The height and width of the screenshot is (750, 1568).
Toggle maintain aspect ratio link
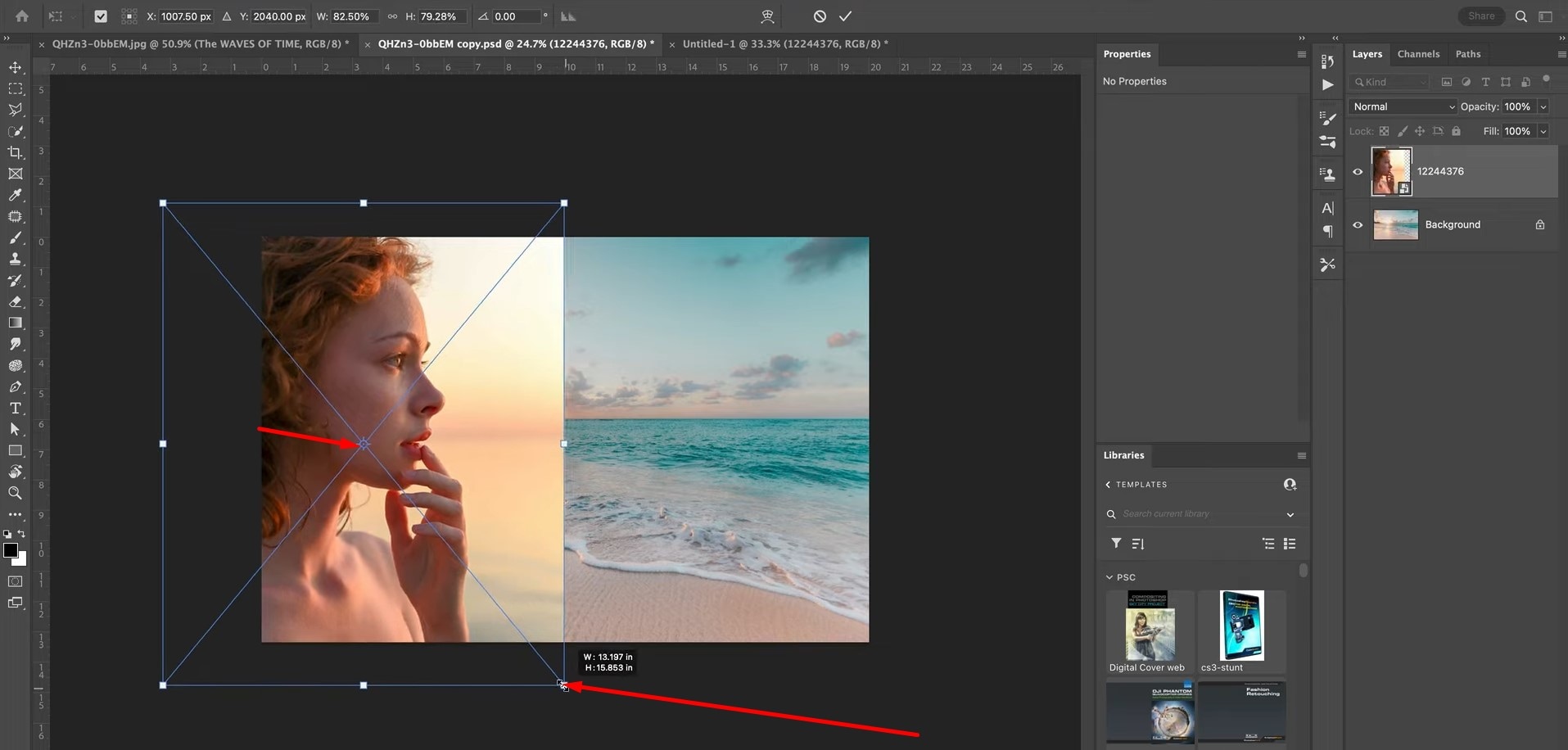point(392,16)
